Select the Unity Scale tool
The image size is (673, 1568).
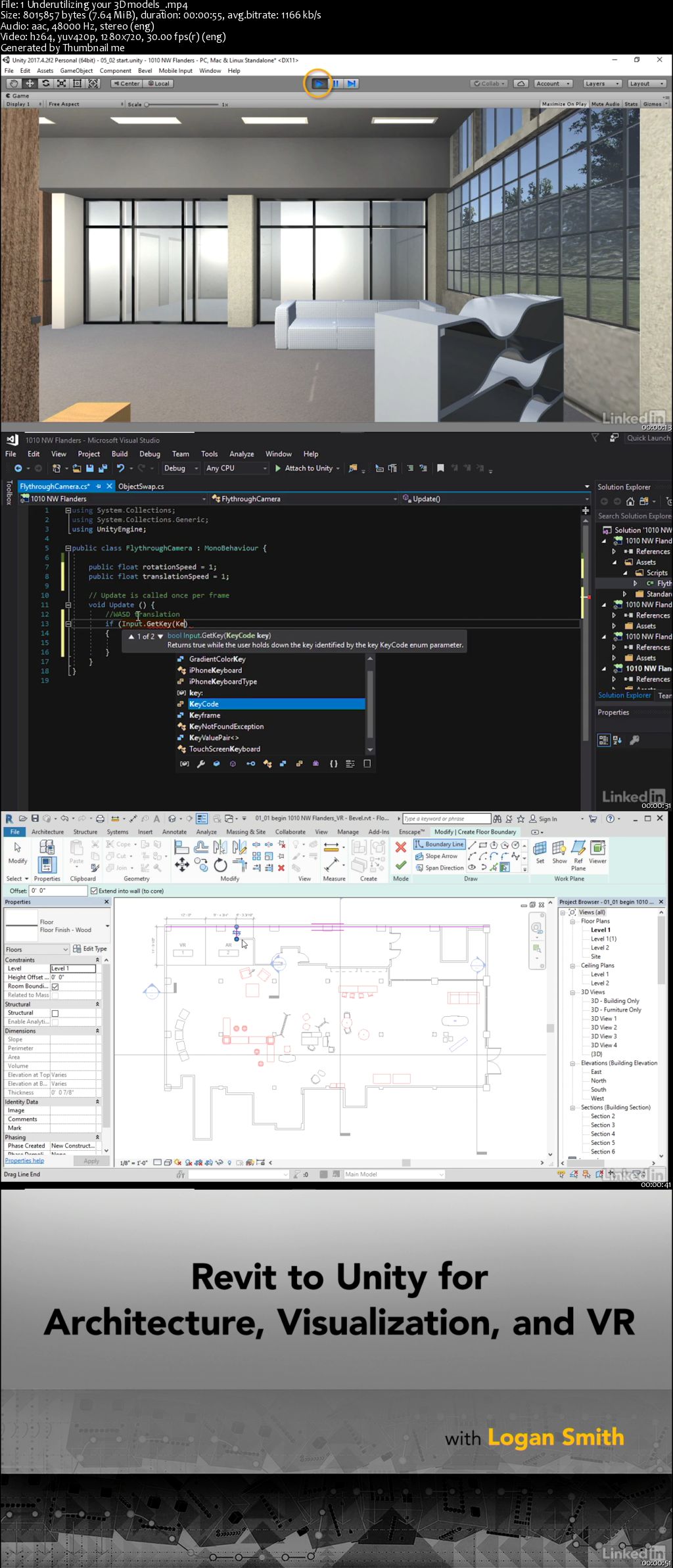pos(61,83)
